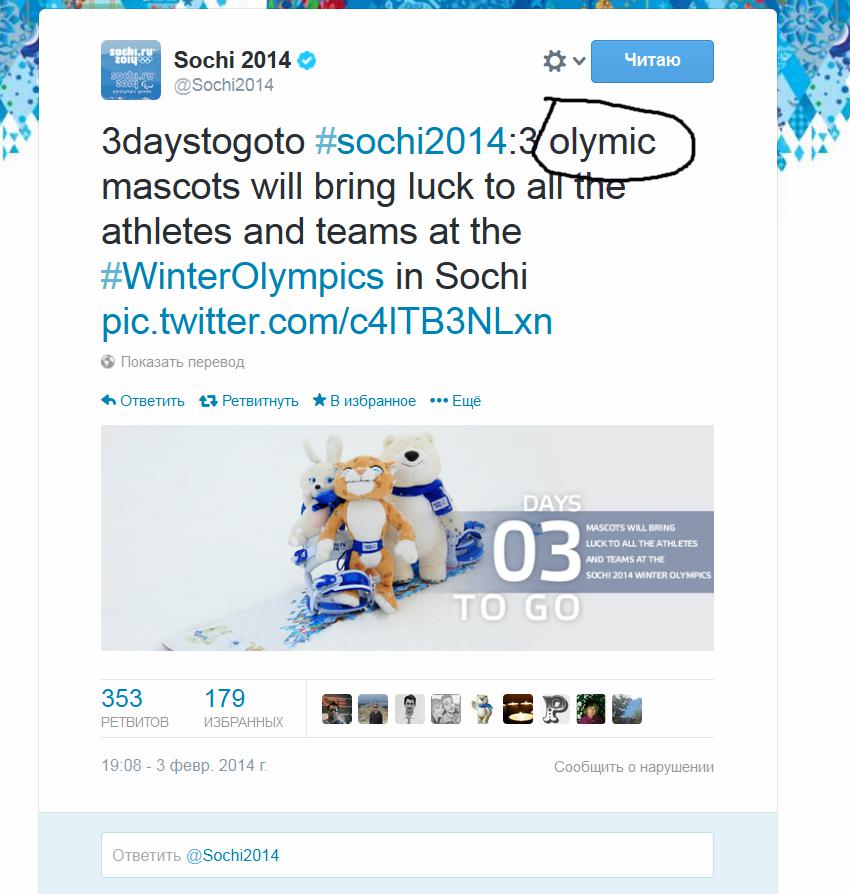The image size is (850, 894).
Task: Click the globe icon by Показать перевод
Action: (x=108, y=361)
